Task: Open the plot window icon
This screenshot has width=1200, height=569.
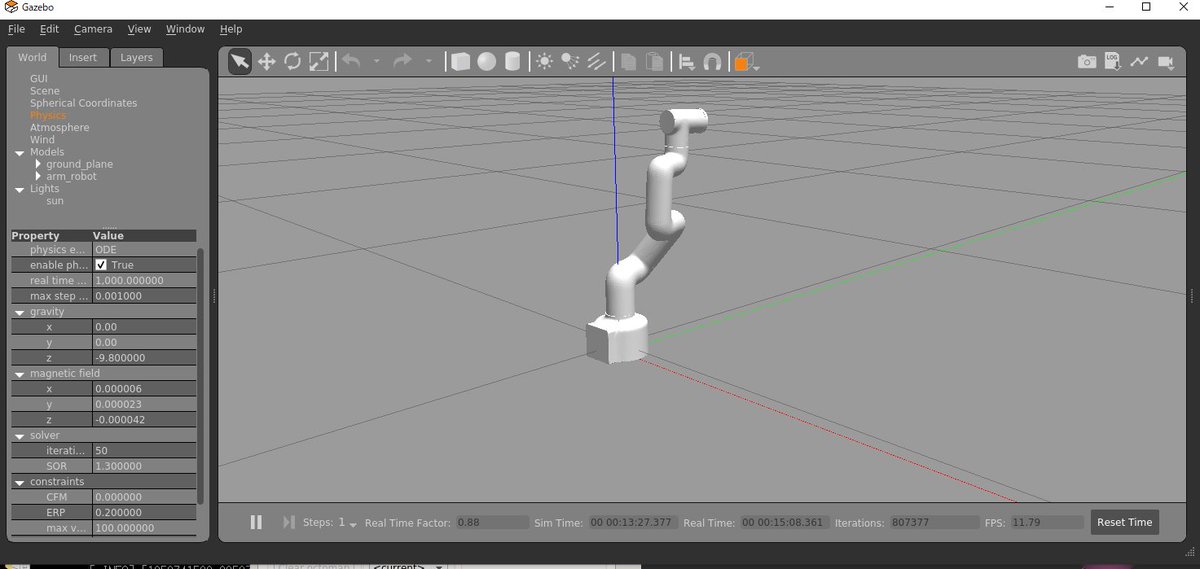Action: [x=1139, y=62]
